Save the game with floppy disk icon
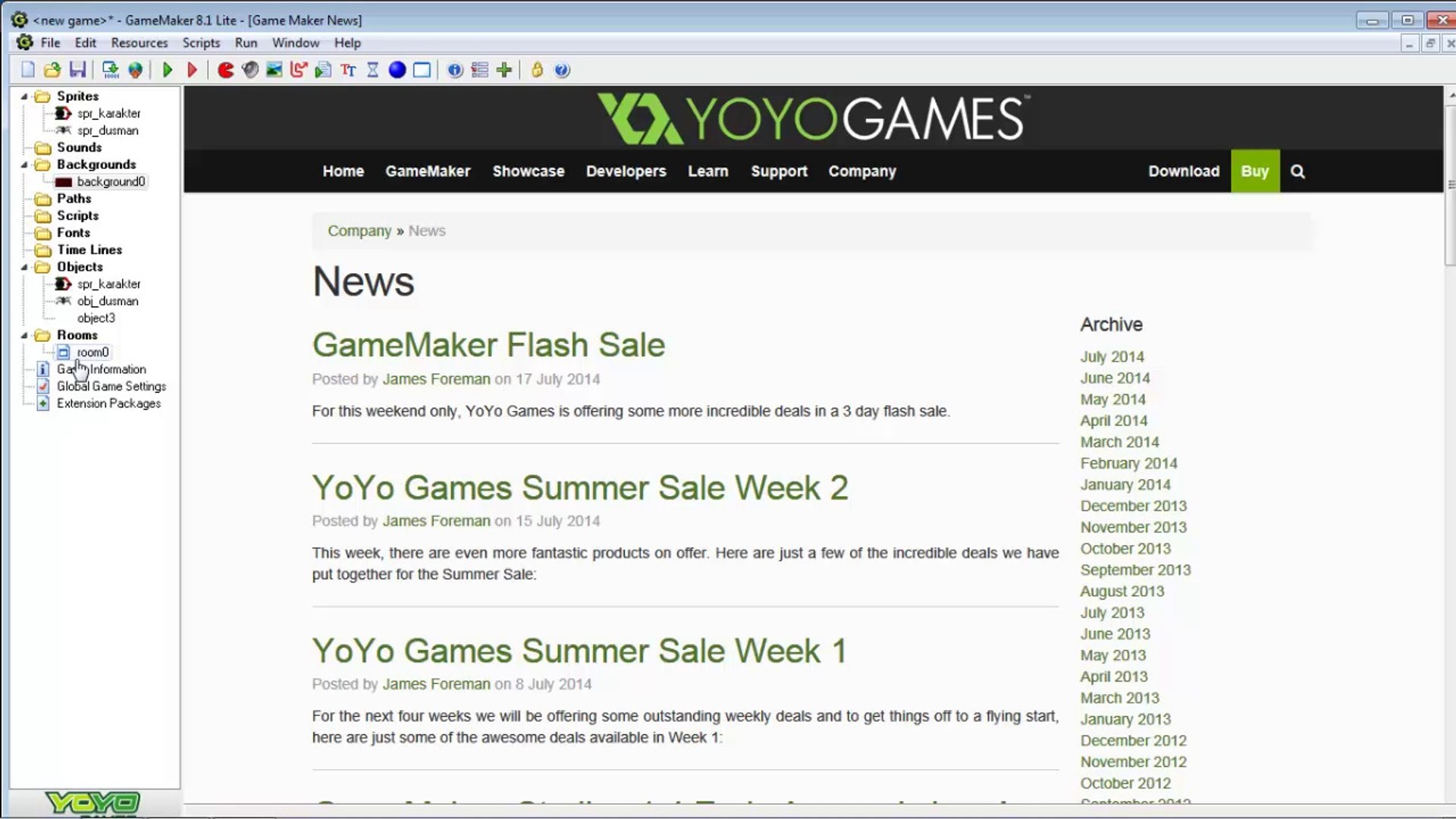 coord(77,70)
